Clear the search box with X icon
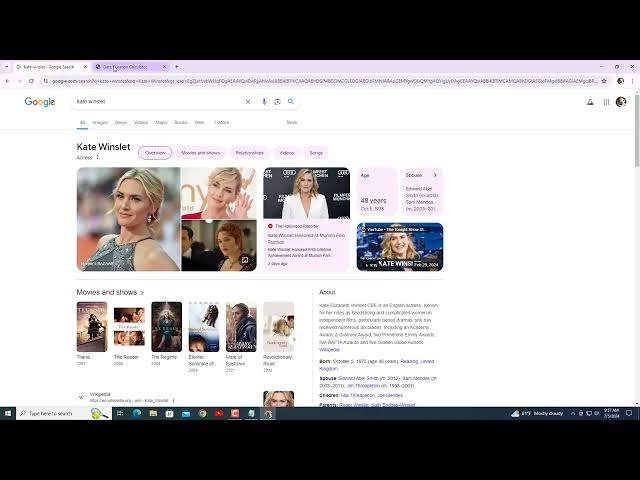The height and width of the screenshot is (480, 640). tap(248, 102)
